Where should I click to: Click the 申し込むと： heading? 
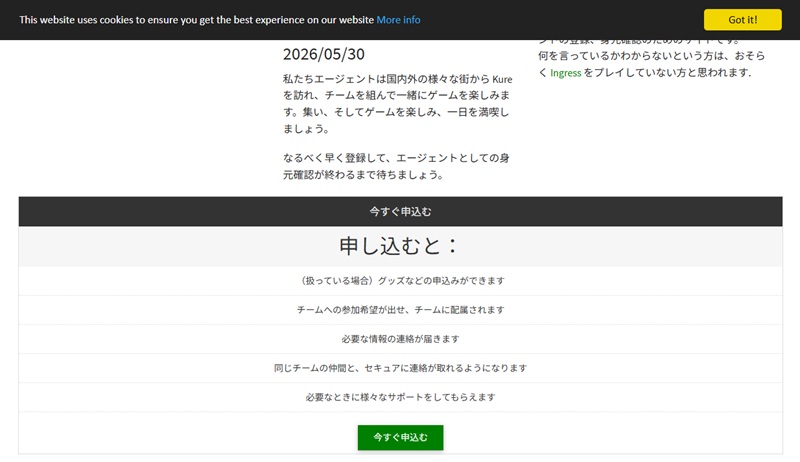tap(400, 247)
